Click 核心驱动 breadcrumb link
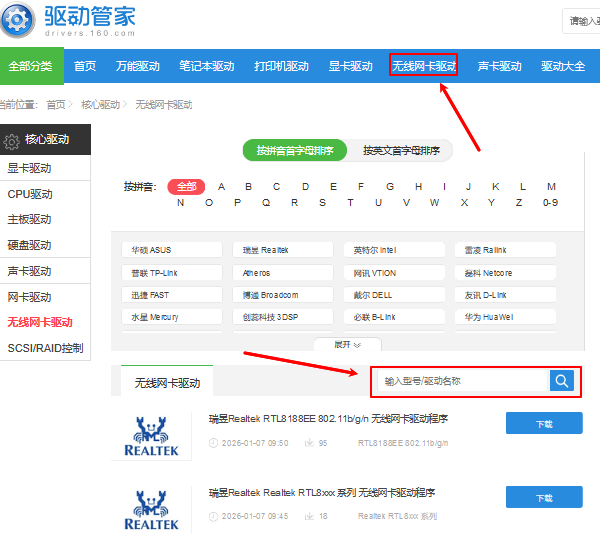 (101, 104)
